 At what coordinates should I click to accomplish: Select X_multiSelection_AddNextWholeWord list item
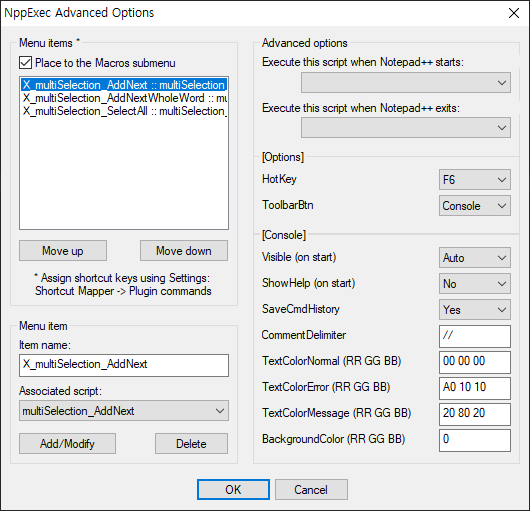tap(124, 98)
